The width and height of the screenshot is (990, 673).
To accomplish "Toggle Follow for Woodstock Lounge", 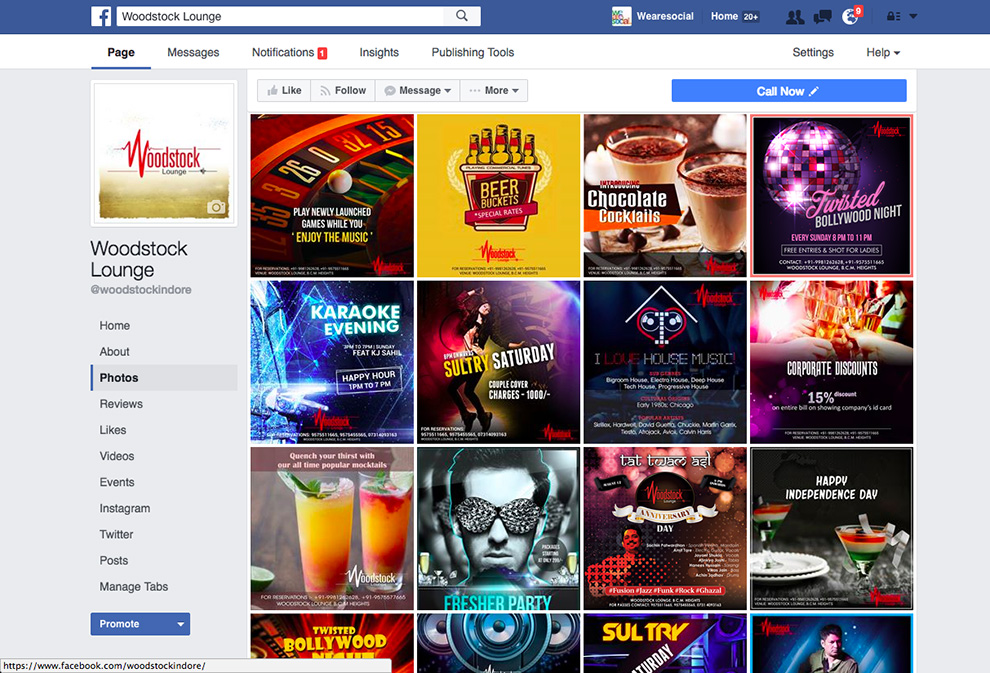I will pyautogui.click(x=342, y=91).
